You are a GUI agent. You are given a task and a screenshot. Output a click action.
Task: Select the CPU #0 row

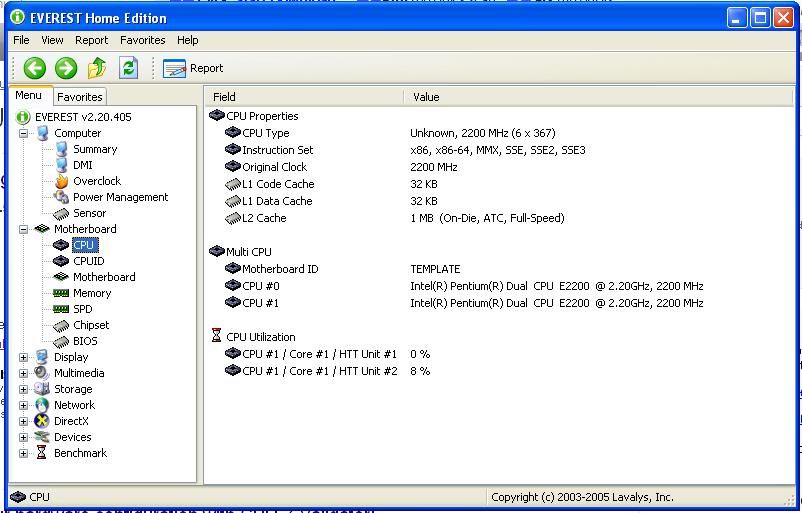(x=464, y=286)
